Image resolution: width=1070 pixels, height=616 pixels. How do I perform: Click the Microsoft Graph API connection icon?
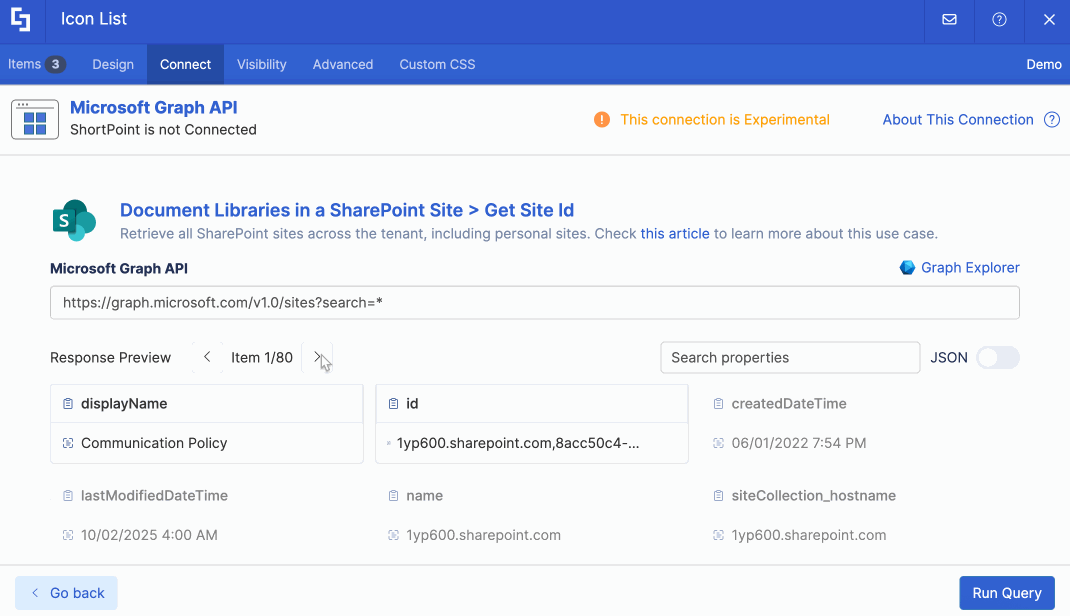35,119
